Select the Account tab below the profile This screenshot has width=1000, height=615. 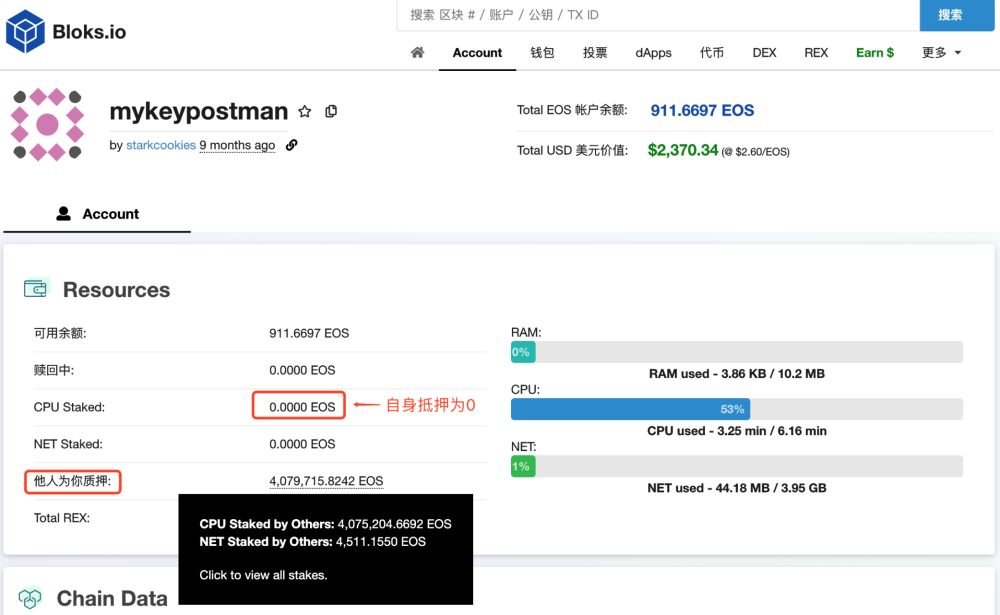(x=97, y=214)
